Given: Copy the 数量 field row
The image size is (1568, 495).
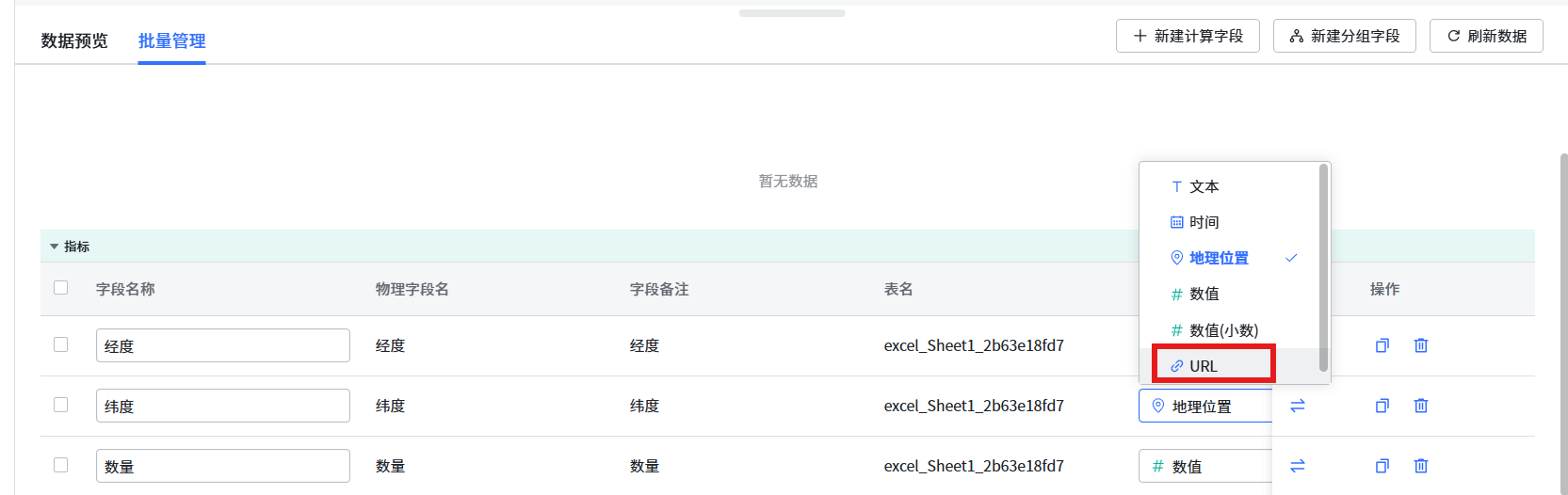Looking at the screenshot, I should pos(1382,466).
